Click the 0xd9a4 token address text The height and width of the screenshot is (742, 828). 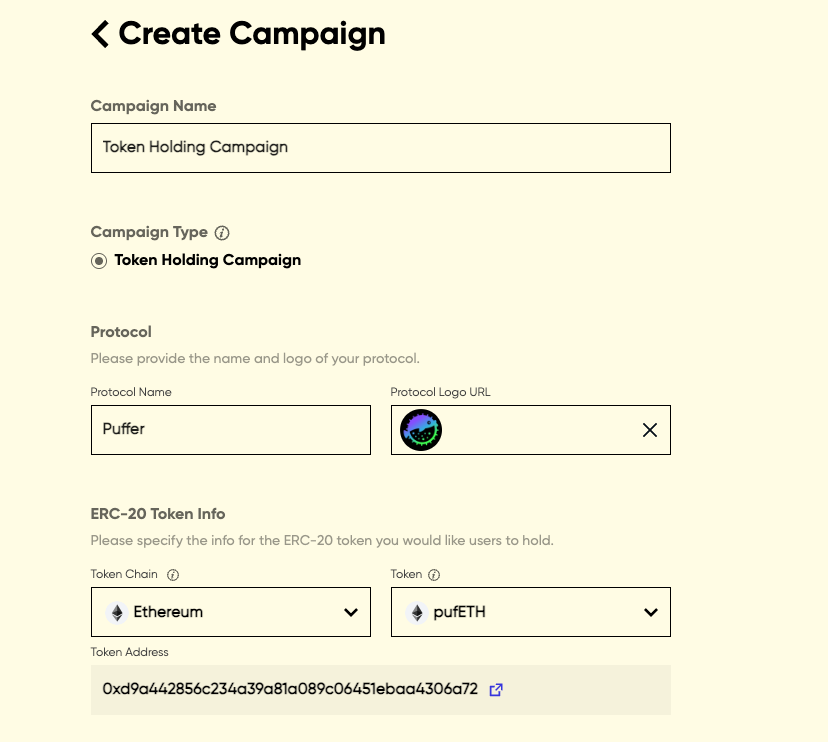(x=290, y=689)
